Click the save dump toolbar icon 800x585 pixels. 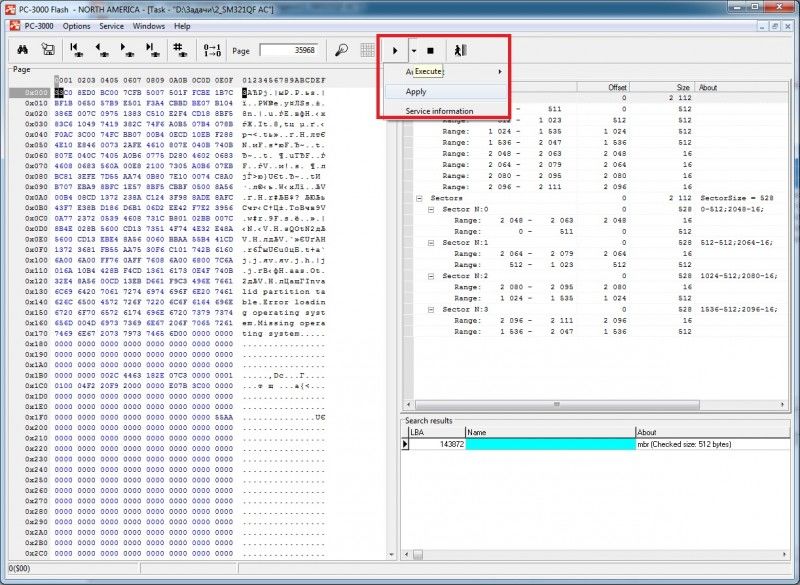[x=48, y=49]
